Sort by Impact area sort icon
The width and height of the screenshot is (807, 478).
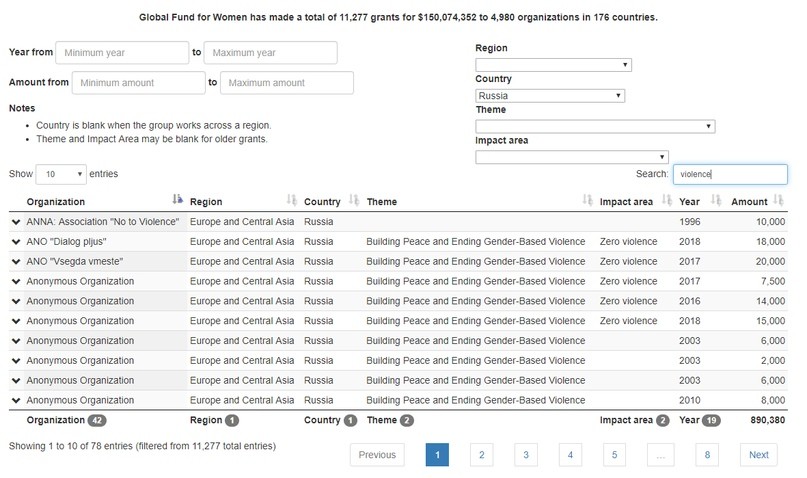pyautogui.click(x=666, y=201)
